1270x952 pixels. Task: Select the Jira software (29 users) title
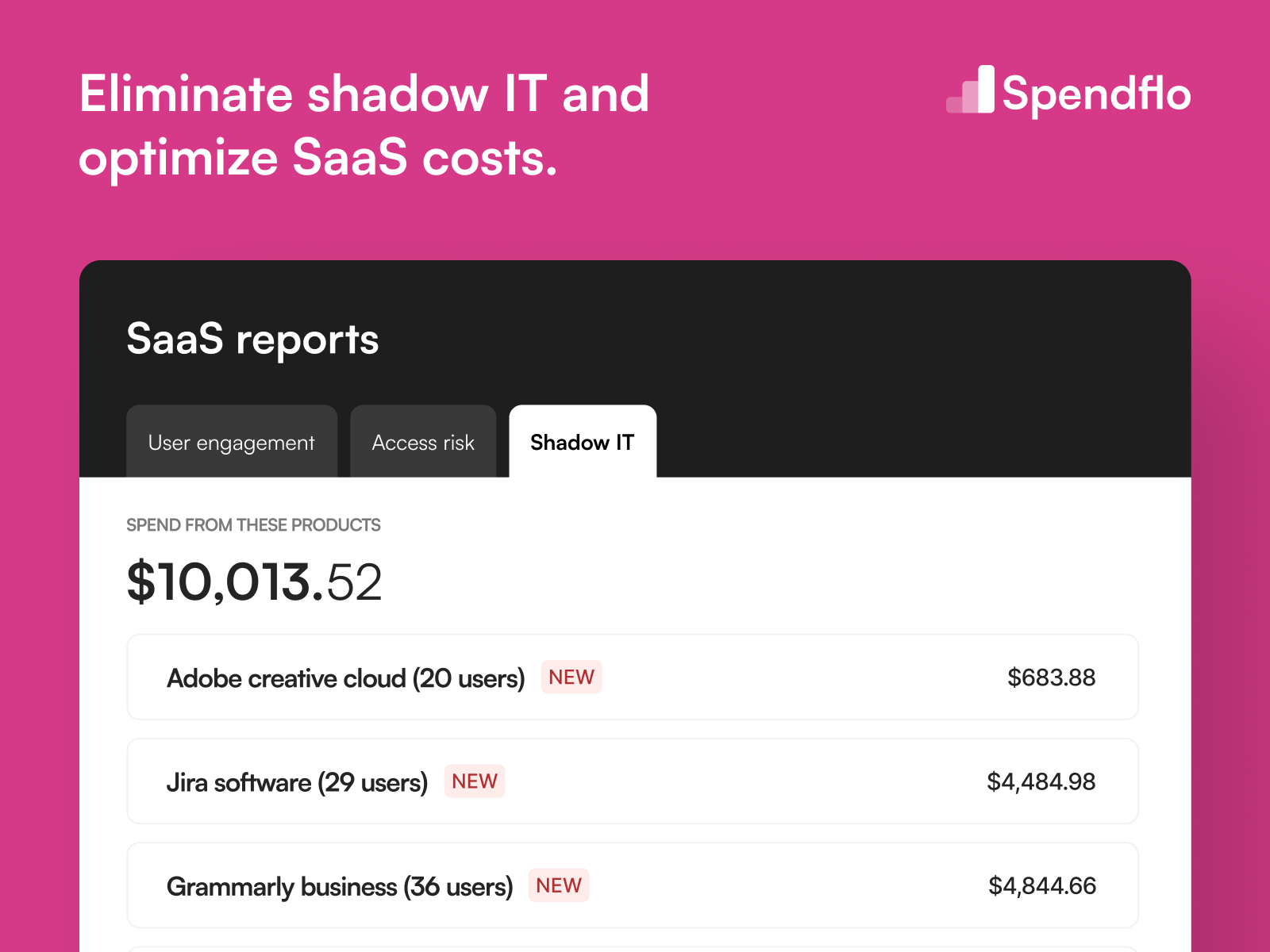297,783
